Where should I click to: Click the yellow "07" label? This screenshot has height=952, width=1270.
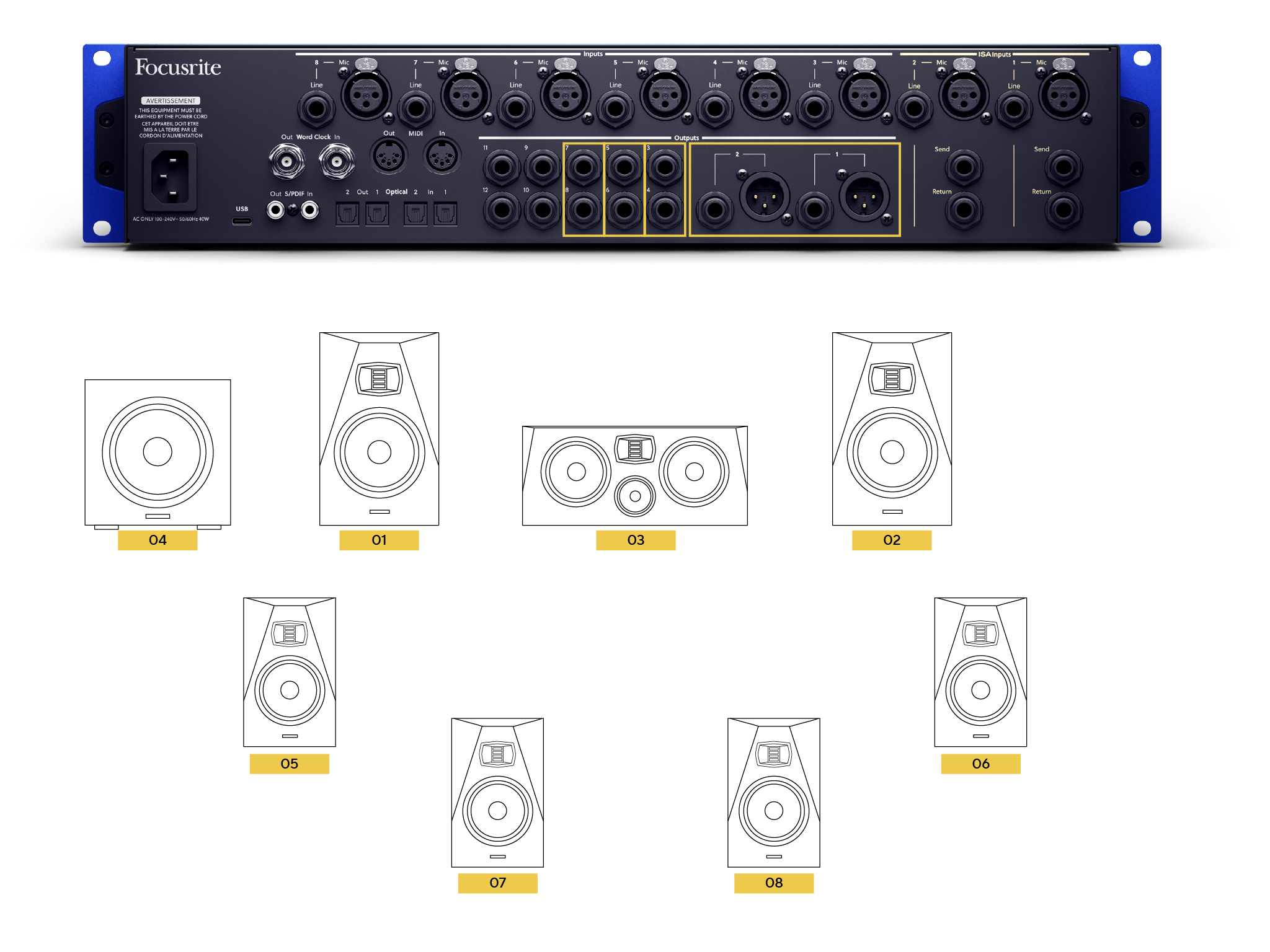(497, 883)
